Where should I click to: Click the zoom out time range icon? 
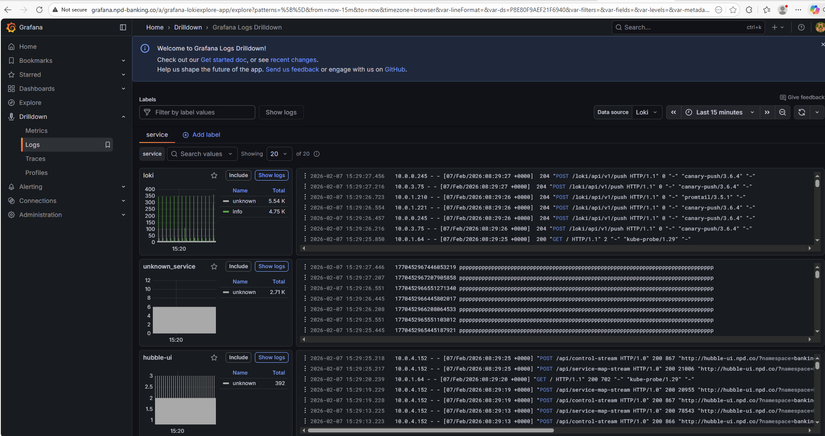783,113
